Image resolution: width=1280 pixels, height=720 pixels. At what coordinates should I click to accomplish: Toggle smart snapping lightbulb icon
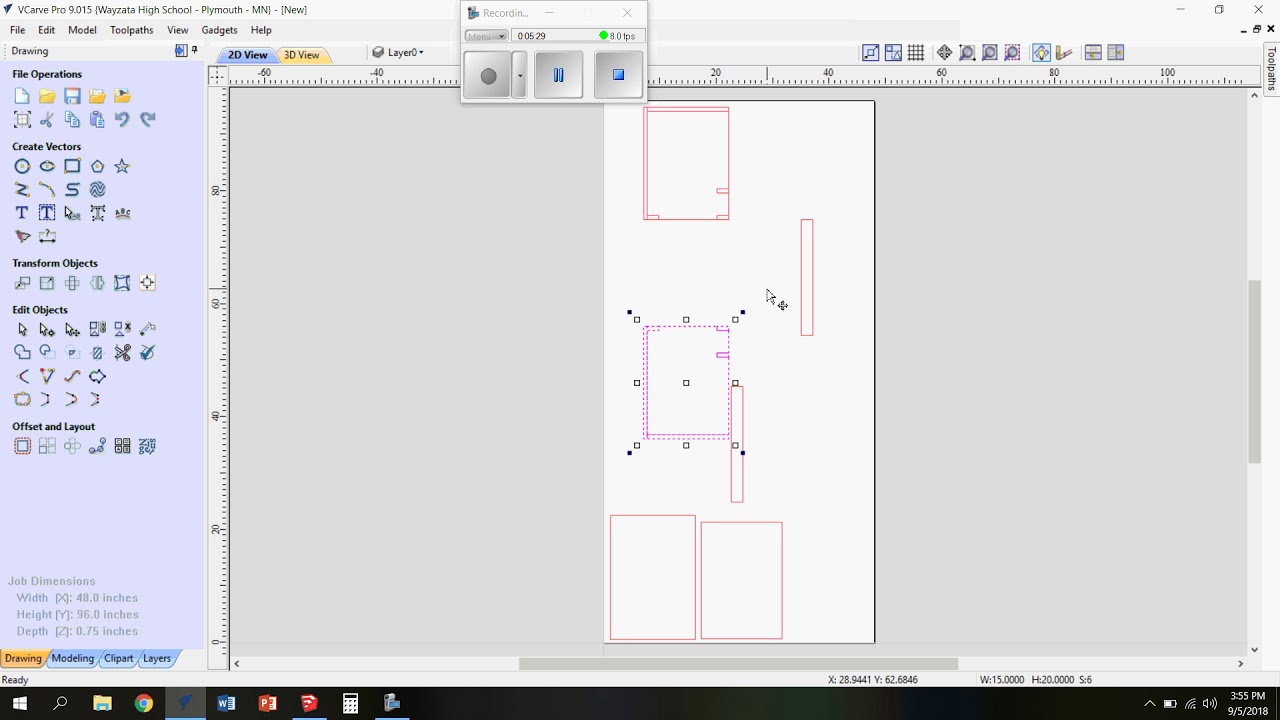[x=1041, y=53]
